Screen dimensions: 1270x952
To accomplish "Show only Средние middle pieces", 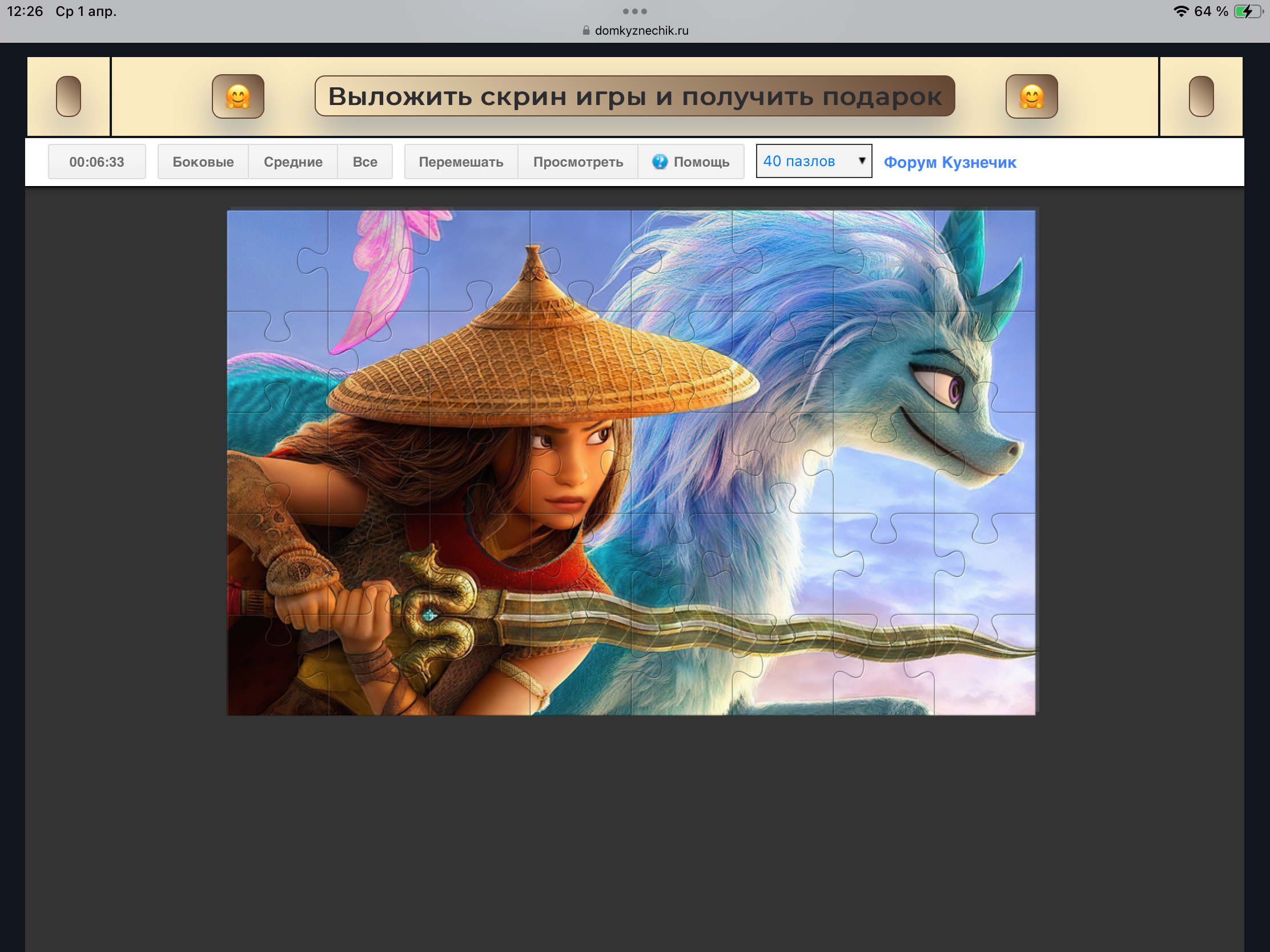I will click(x=293, y=162).
